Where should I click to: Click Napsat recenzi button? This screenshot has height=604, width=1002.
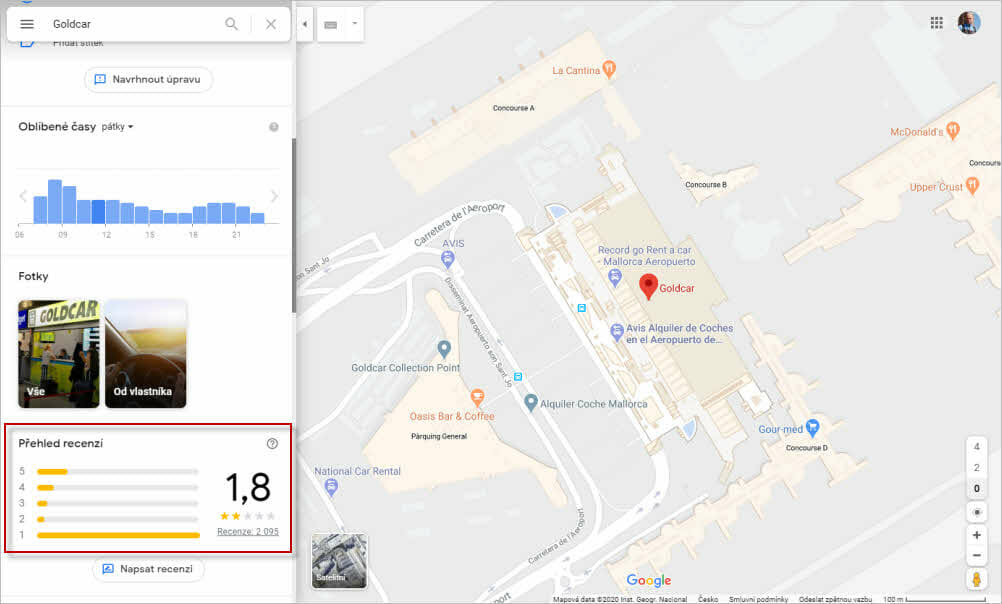148,569
